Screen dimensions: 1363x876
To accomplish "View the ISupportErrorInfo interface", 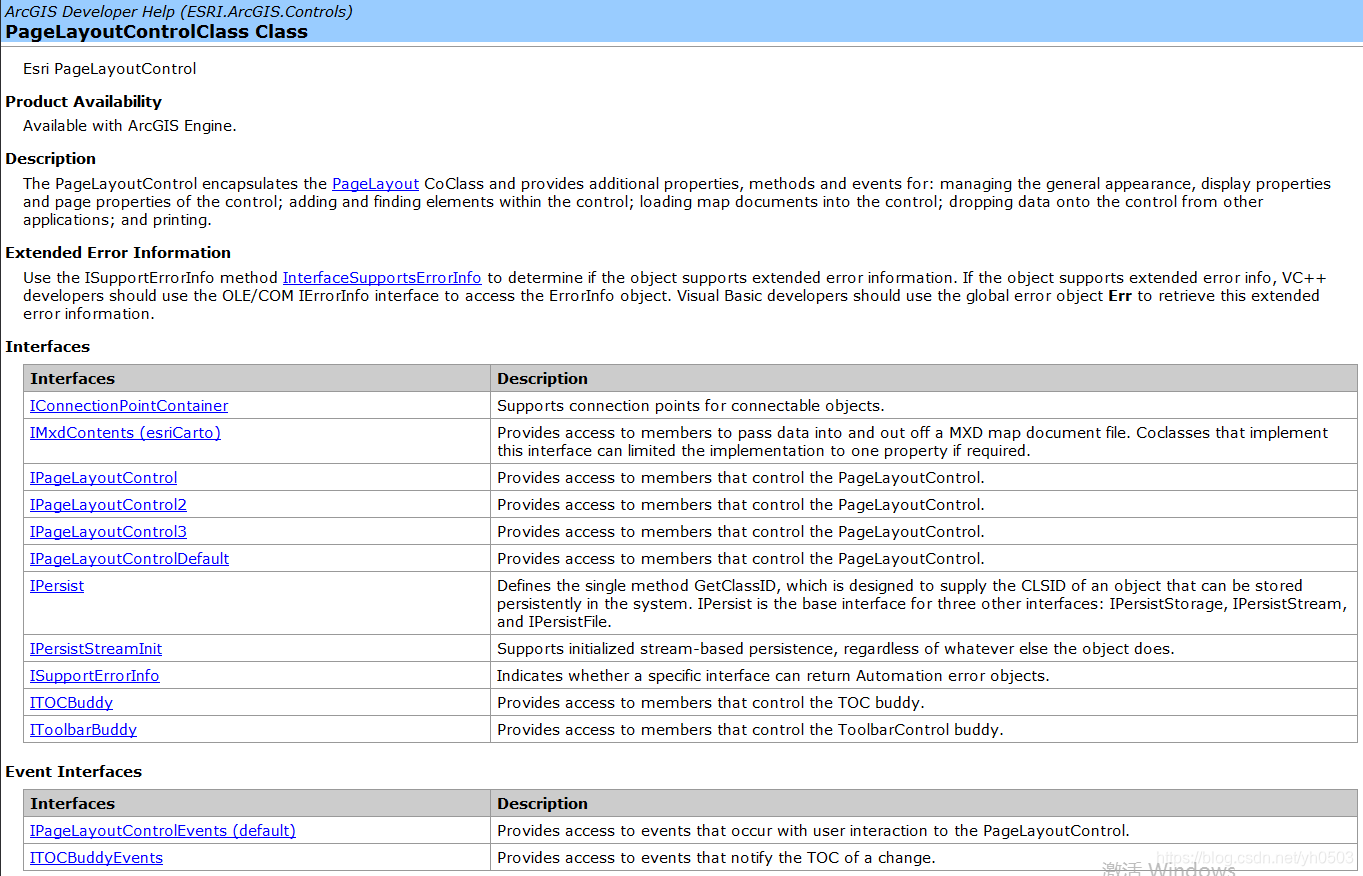I will [x=94, y=676].
